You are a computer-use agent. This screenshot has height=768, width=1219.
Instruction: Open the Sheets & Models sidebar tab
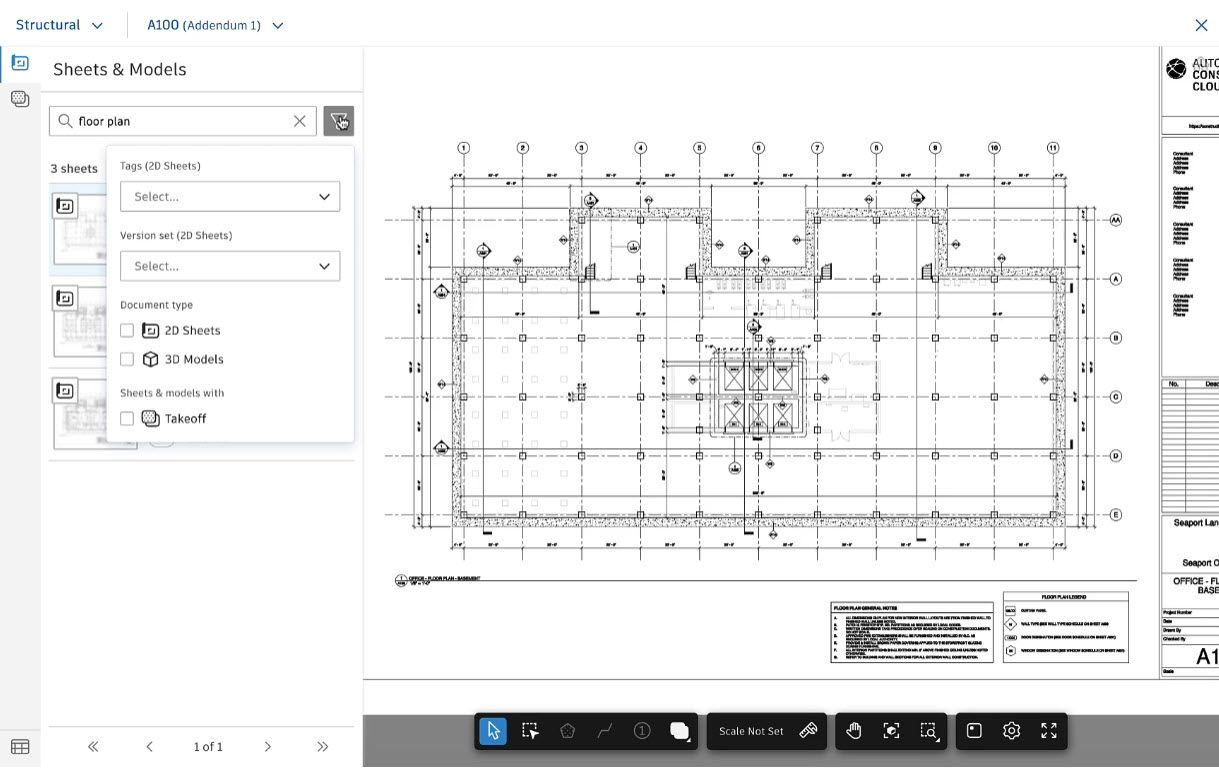coord(20,63)
